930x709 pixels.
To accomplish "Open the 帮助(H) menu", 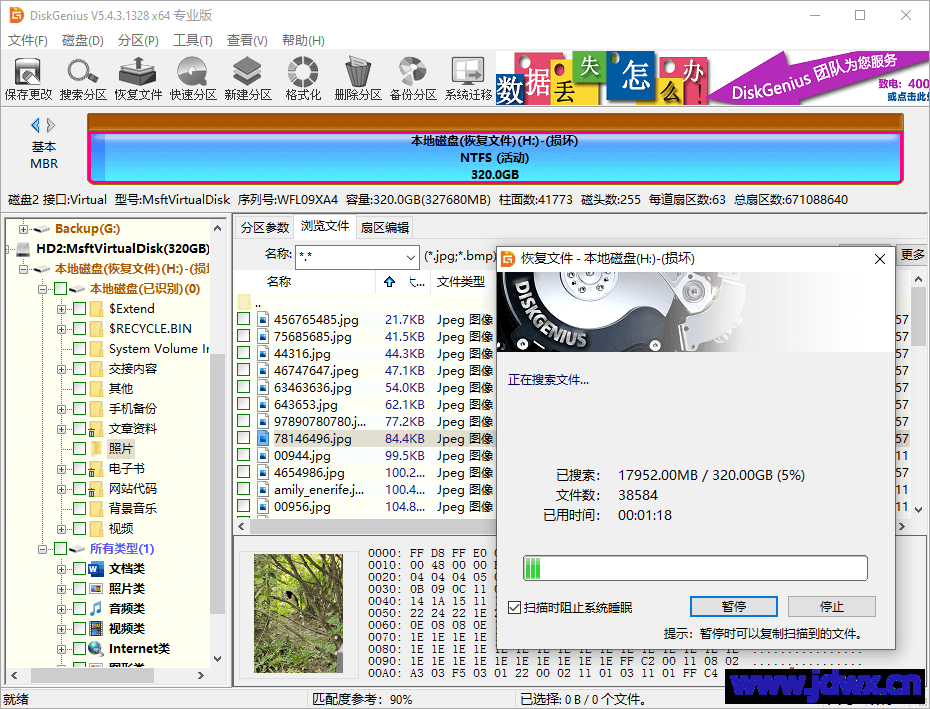I will coord(303,40).
